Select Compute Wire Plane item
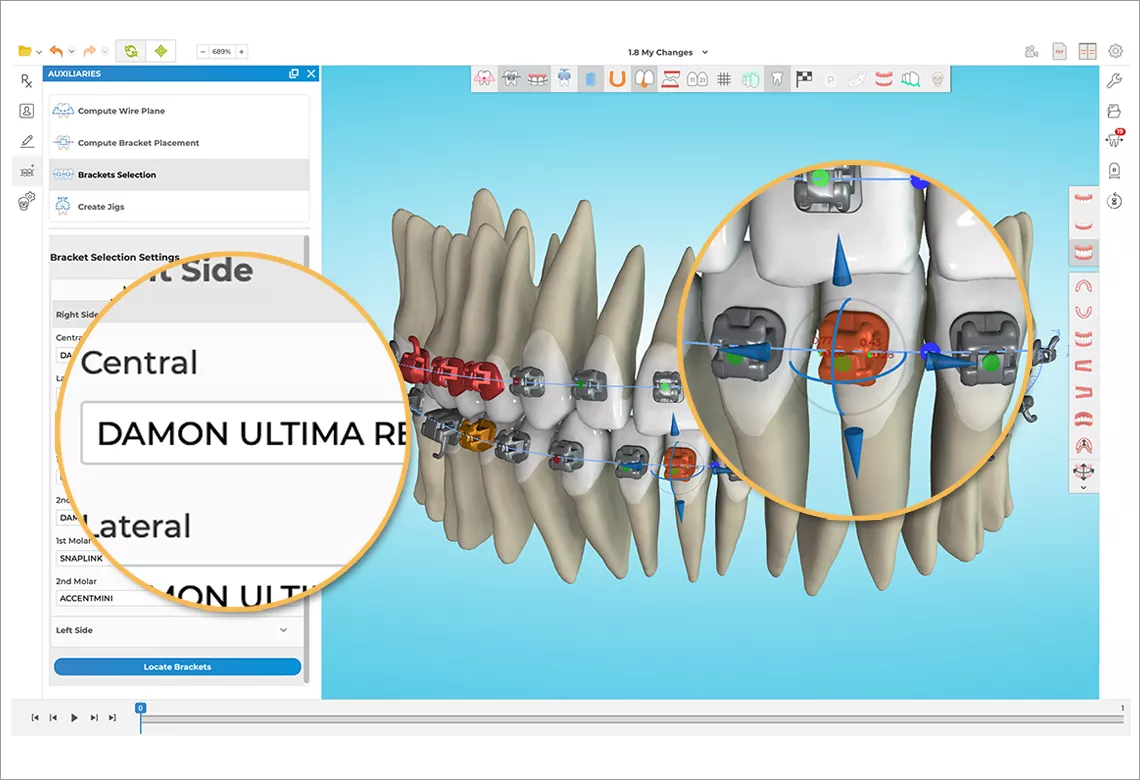The height and width of the screenshot is (780, 1140). pos(121,111)
